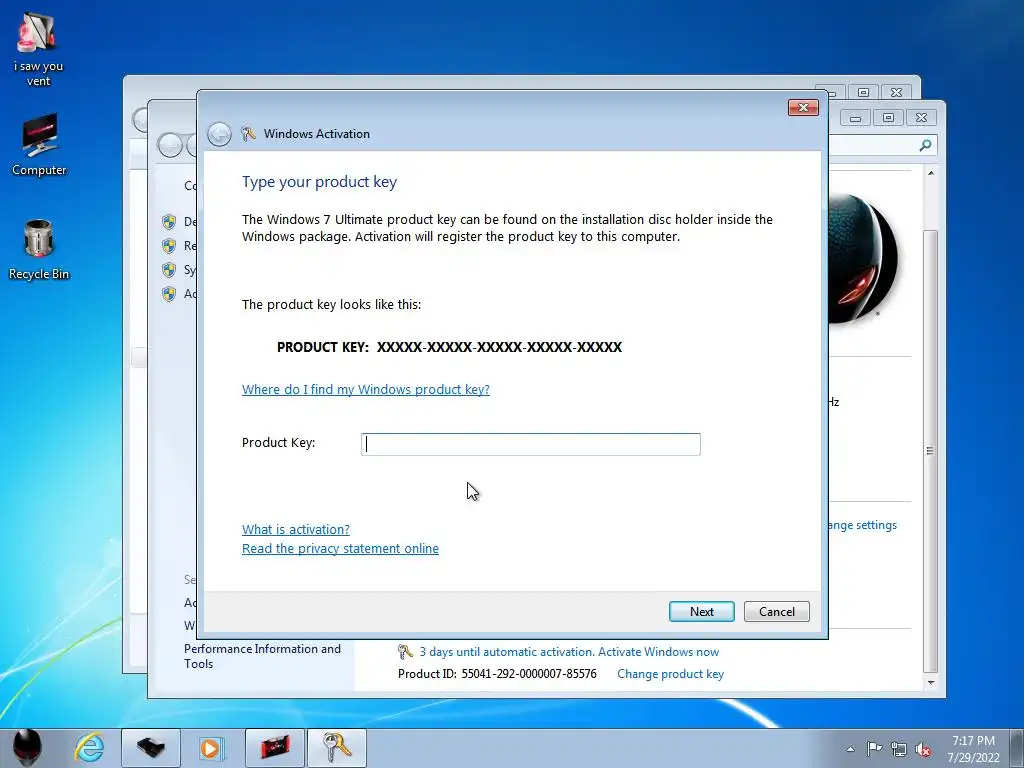Open 'Performance Information and Tools' in System window
1024x768 pixels.
[262, 656]
